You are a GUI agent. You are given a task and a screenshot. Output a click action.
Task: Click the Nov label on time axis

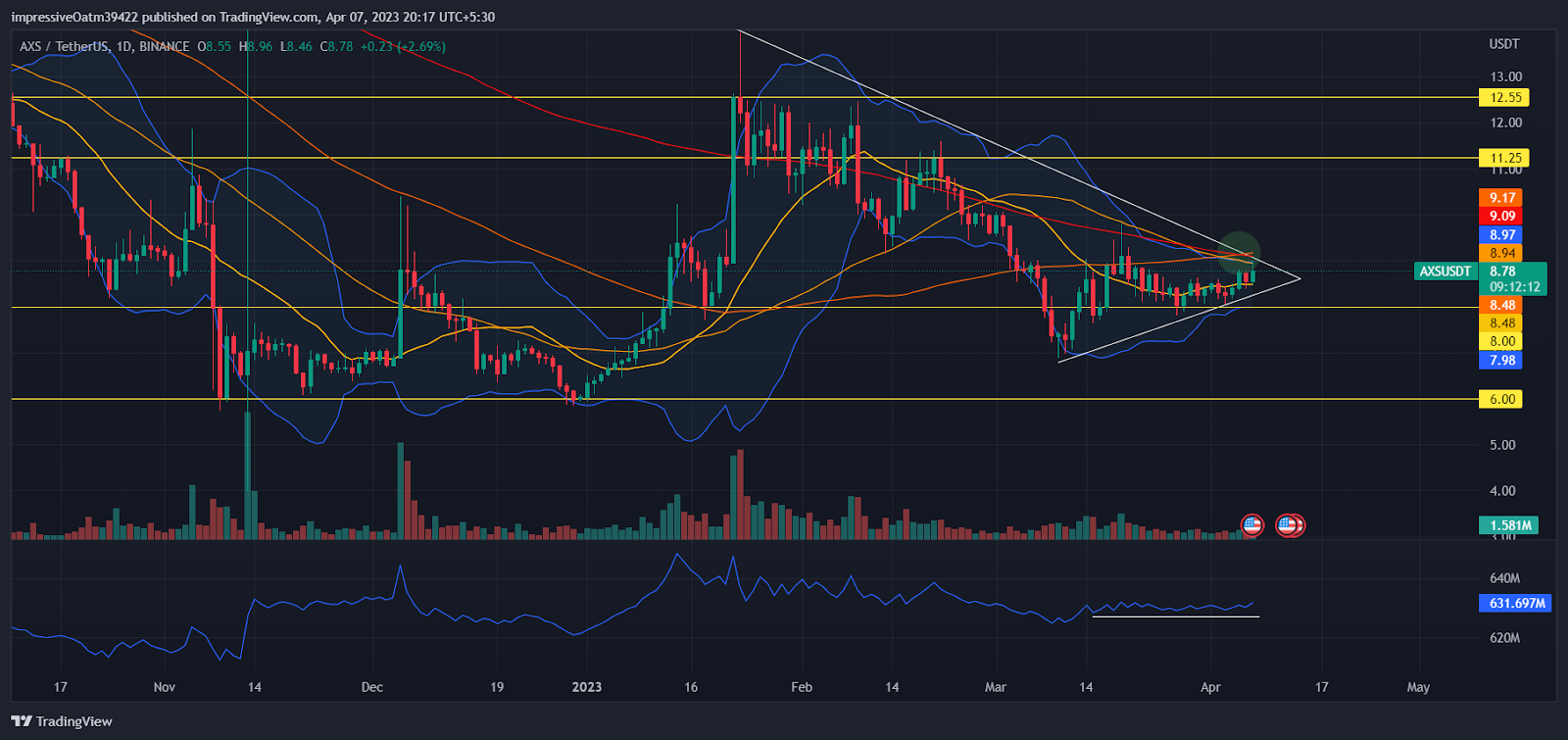pyautogui.click(x=165, y=687)
